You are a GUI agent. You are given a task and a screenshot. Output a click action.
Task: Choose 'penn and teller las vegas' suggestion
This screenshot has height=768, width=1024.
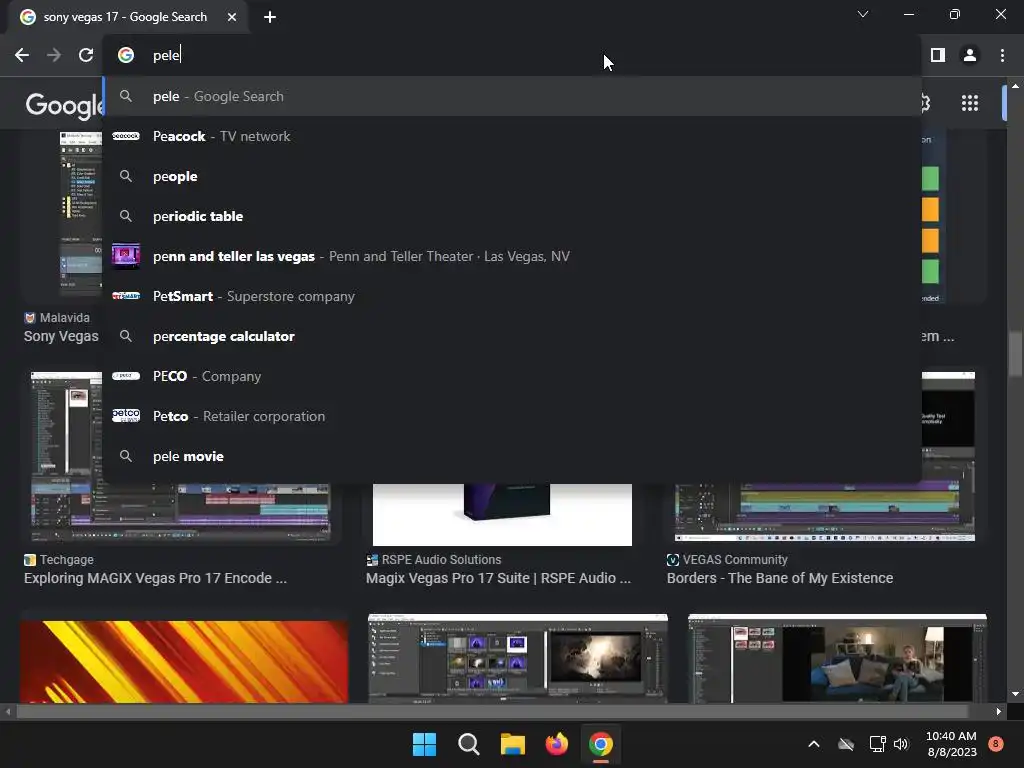click(x=512, y=256)
